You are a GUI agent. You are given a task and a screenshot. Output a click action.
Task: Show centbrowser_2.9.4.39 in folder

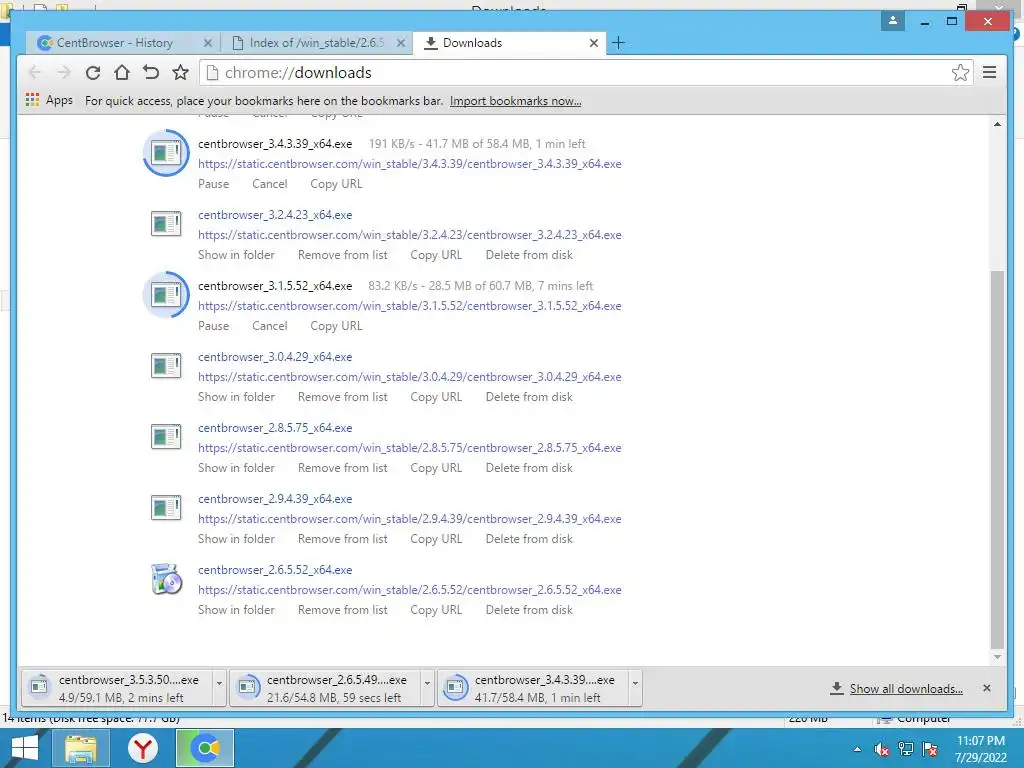pyautogui.click(x=236, y=539)
